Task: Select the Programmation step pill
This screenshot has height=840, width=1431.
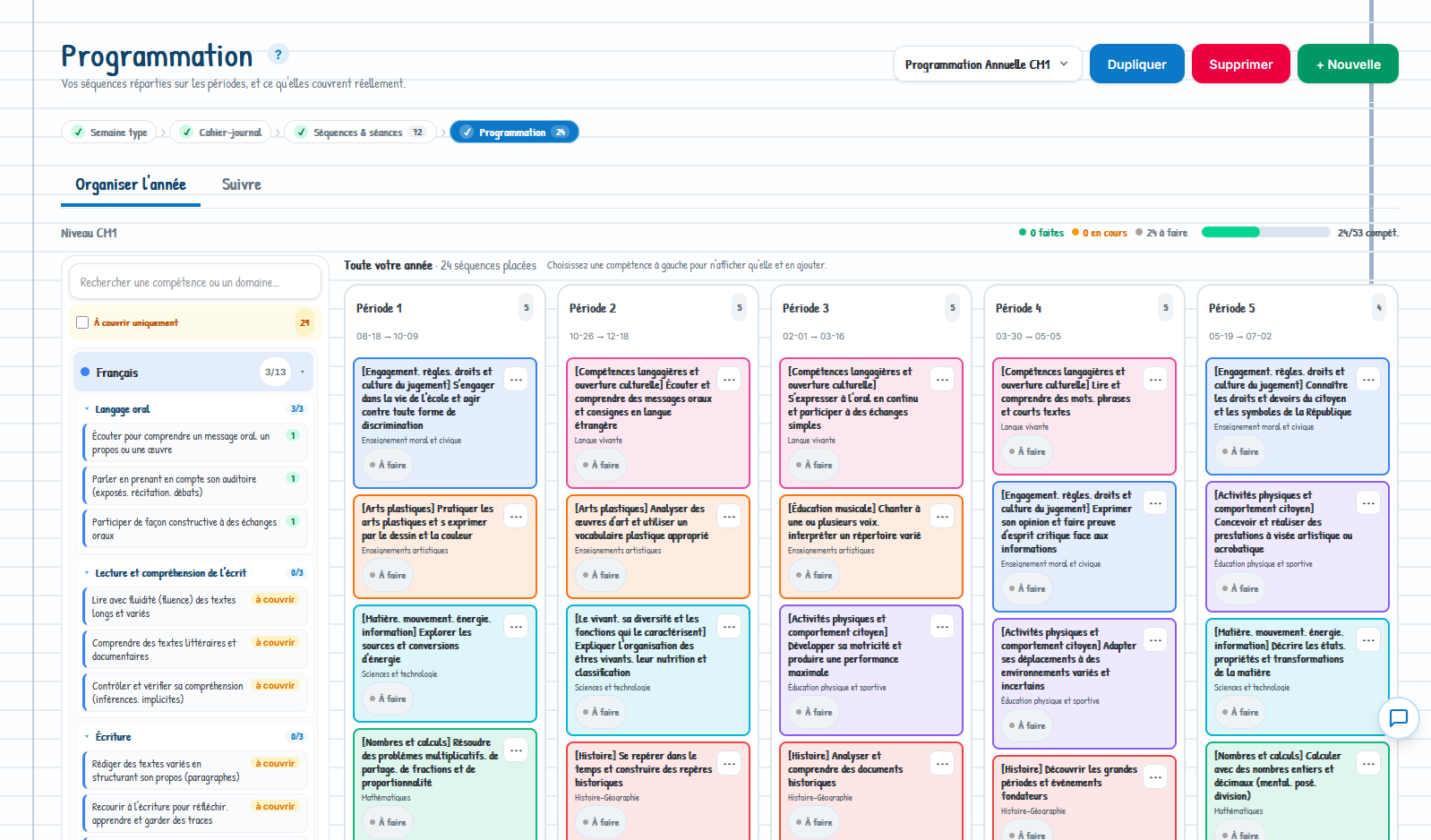Action: coord(514,133)
